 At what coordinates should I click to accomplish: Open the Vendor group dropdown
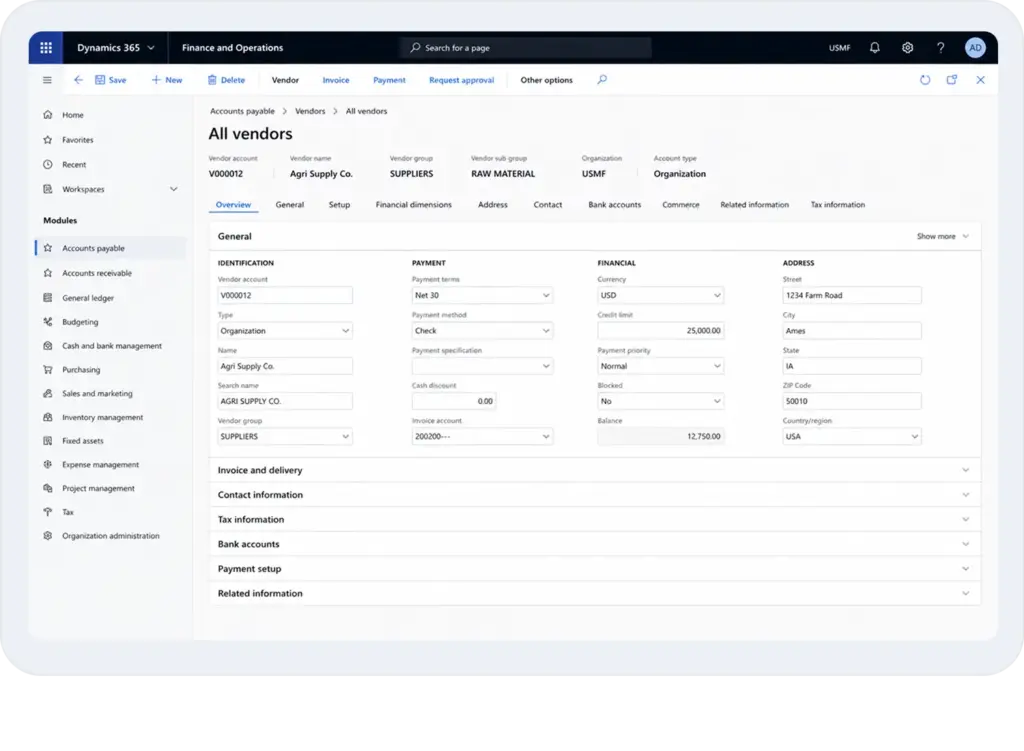click(285, 436)
